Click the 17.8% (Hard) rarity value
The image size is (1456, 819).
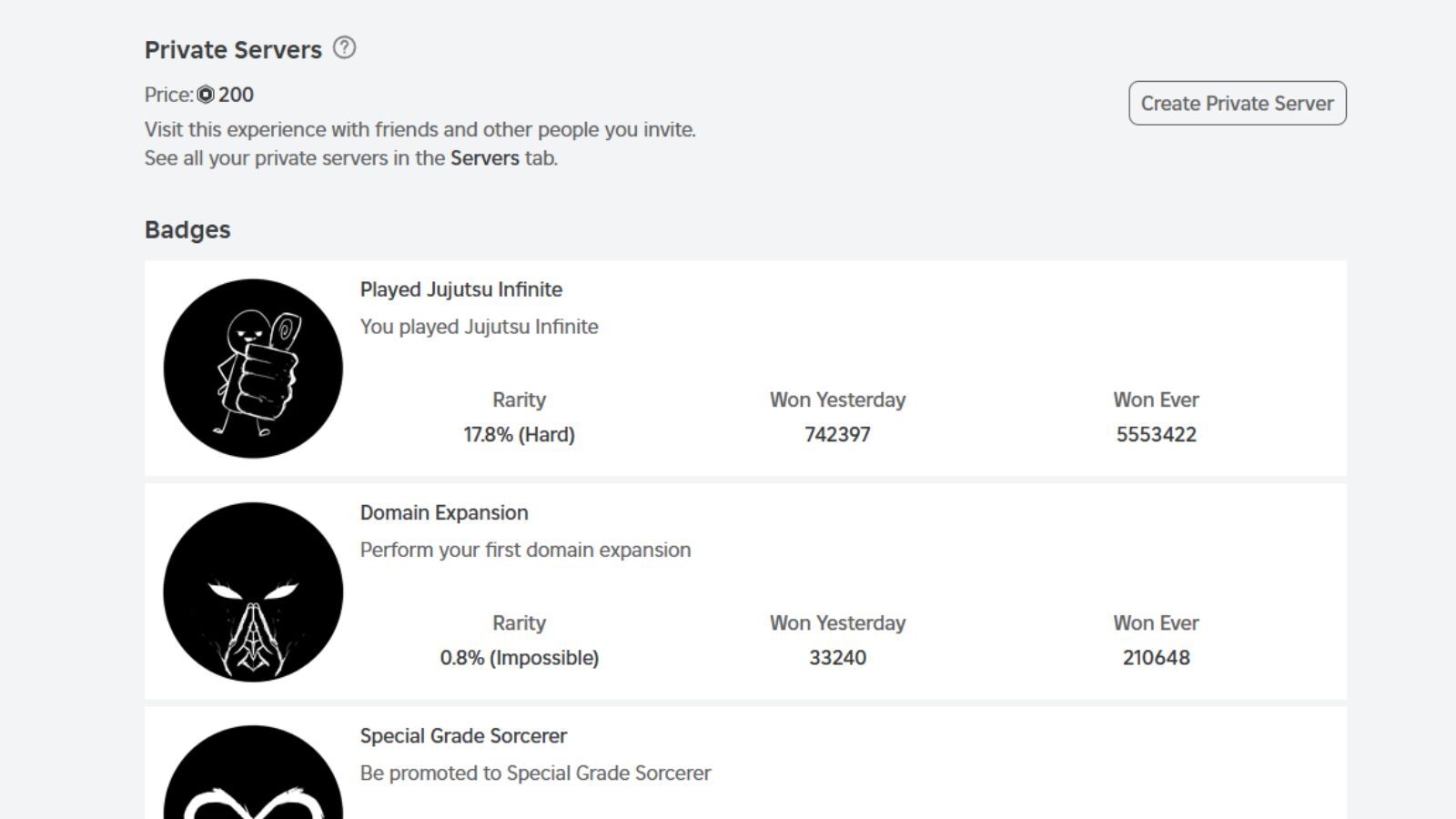click(519, 434)
